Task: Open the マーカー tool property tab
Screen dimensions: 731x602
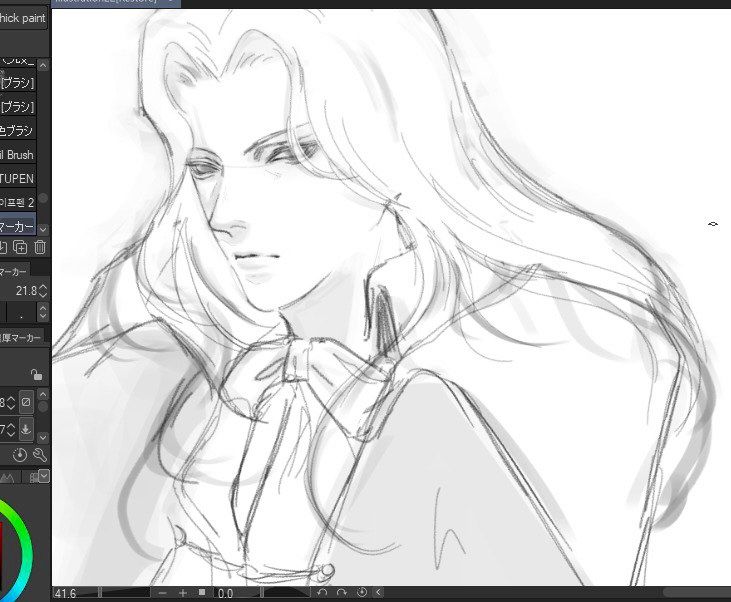Action: click(14, 271)
